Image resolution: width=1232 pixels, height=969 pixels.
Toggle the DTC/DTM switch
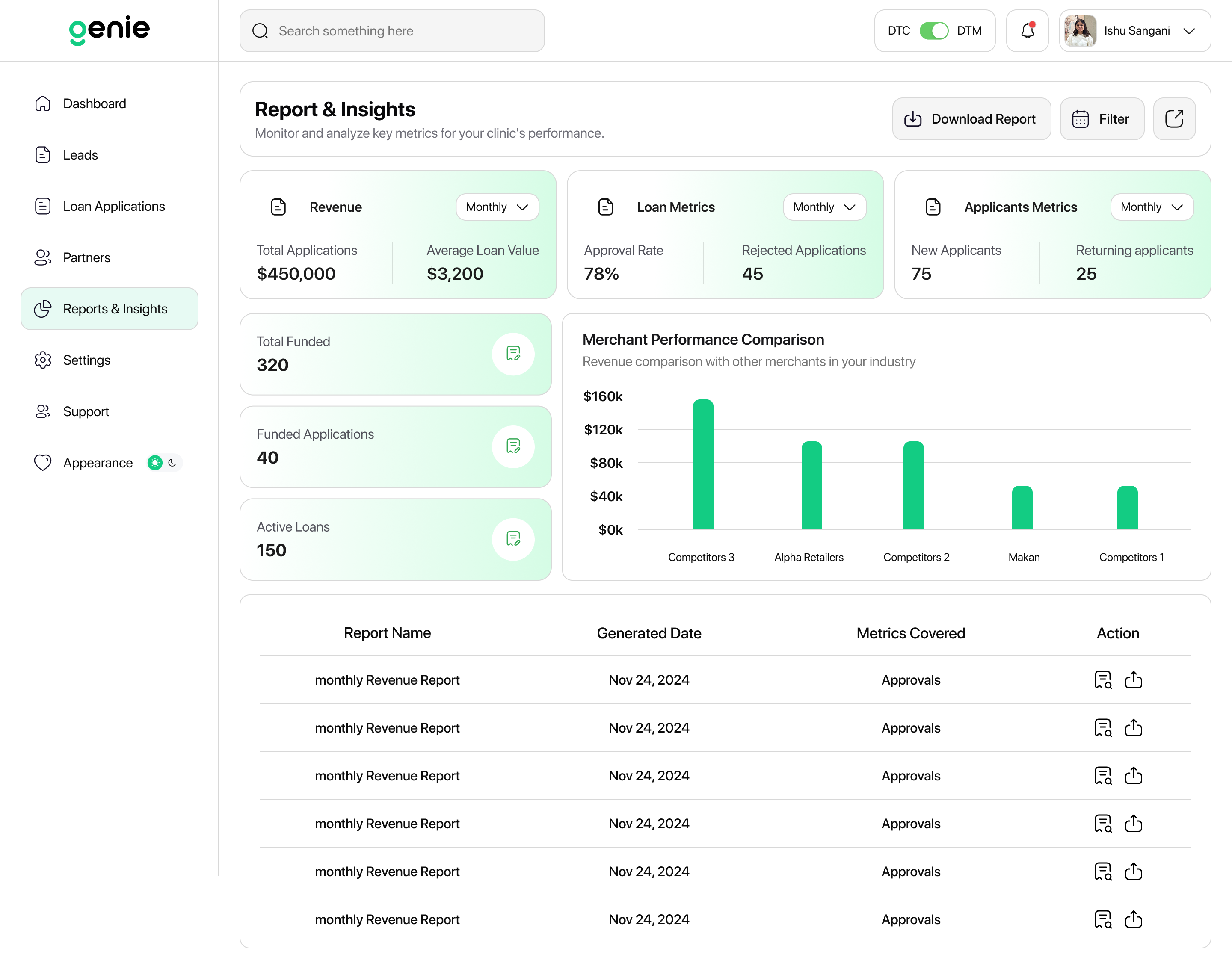(x=933, y=31)
